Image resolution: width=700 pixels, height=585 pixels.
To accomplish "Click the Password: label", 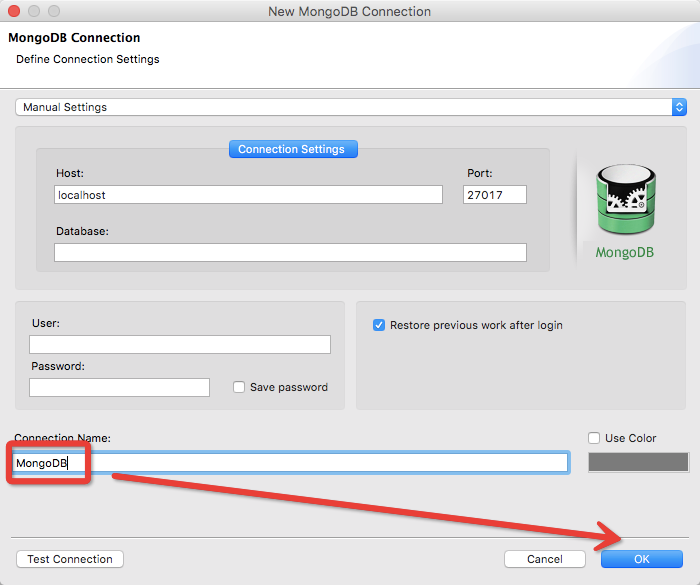I will (x=58, y=366).
